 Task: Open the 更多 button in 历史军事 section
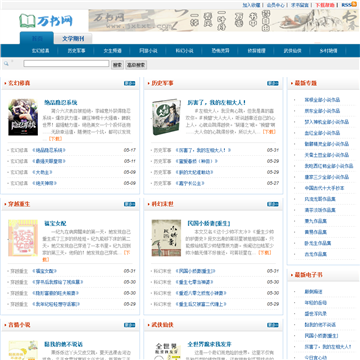(x=273, y=83)
